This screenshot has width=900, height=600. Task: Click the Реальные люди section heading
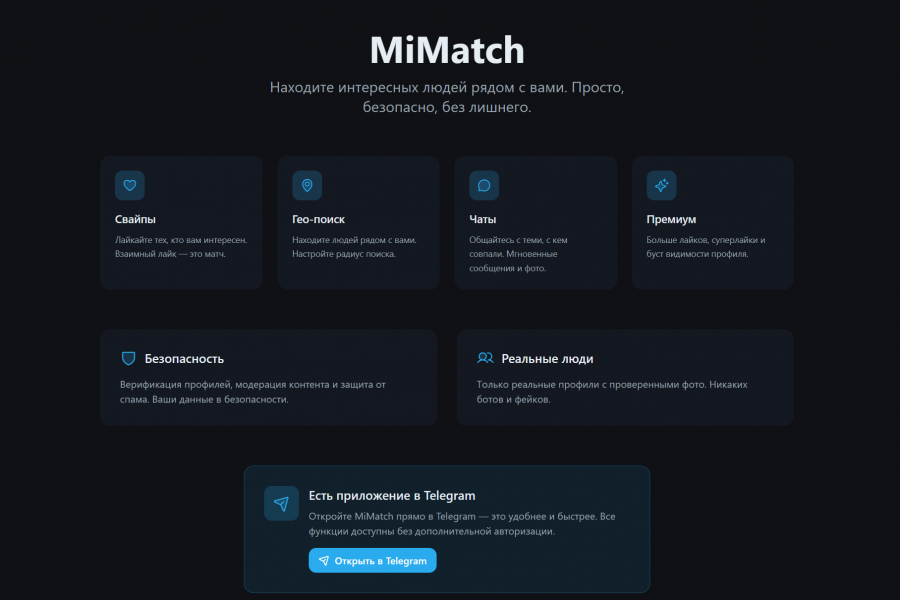point(548,358)
